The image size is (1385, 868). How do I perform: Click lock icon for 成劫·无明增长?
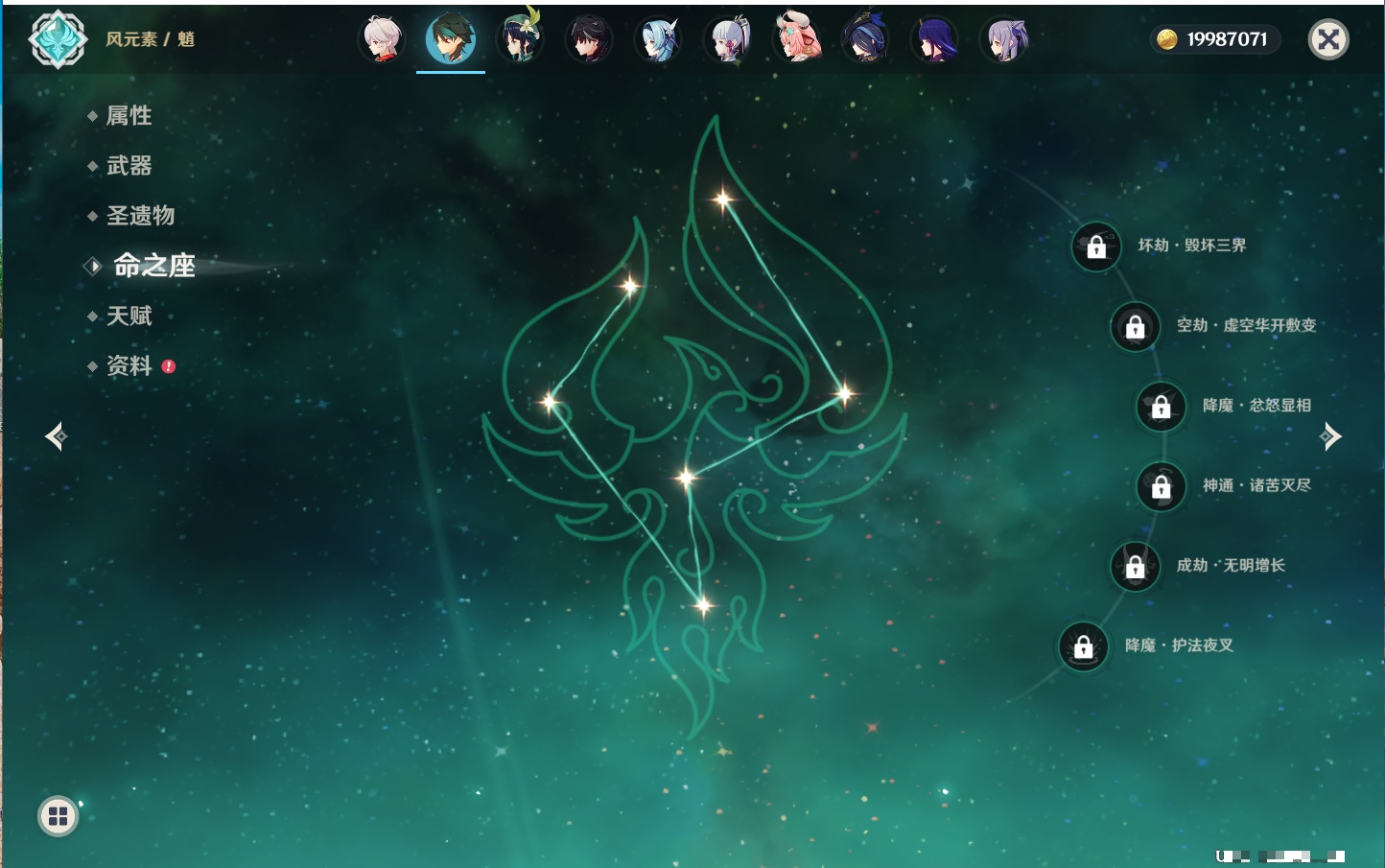click(1135, 567)
